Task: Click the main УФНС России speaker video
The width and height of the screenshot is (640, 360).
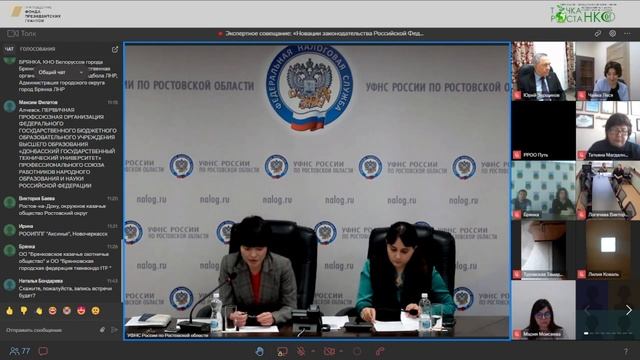Action: [317, 191]
